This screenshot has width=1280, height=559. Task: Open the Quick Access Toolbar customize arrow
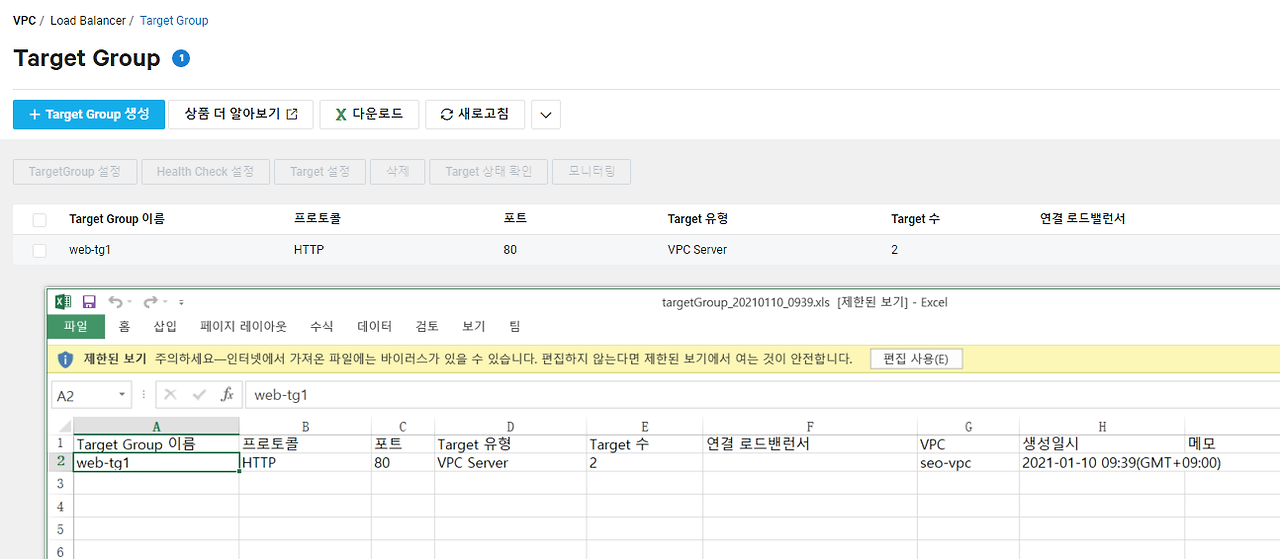pos(181,302)
